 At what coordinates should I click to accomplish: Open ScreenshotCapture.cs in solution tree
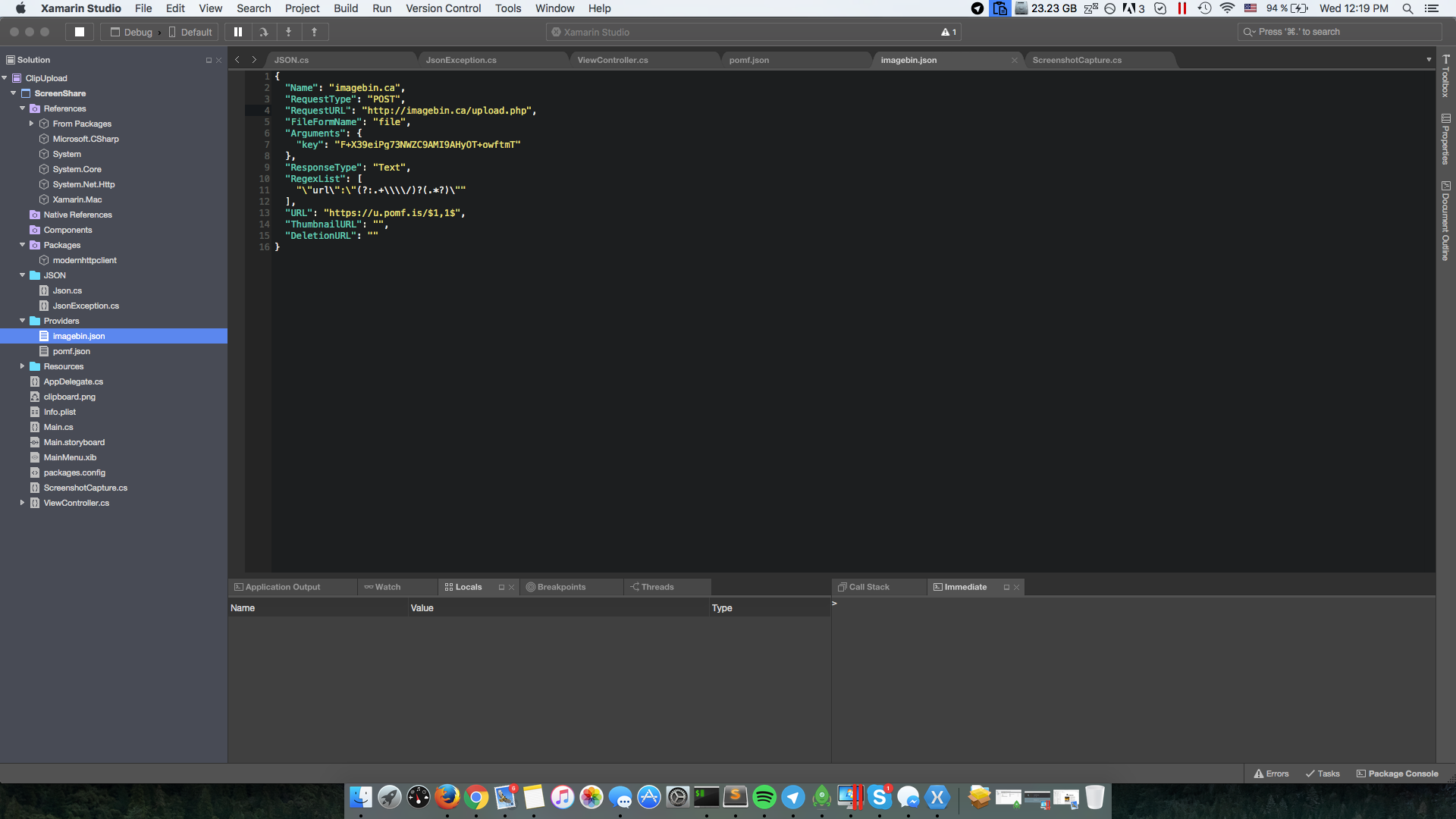[x=85, y=488]
